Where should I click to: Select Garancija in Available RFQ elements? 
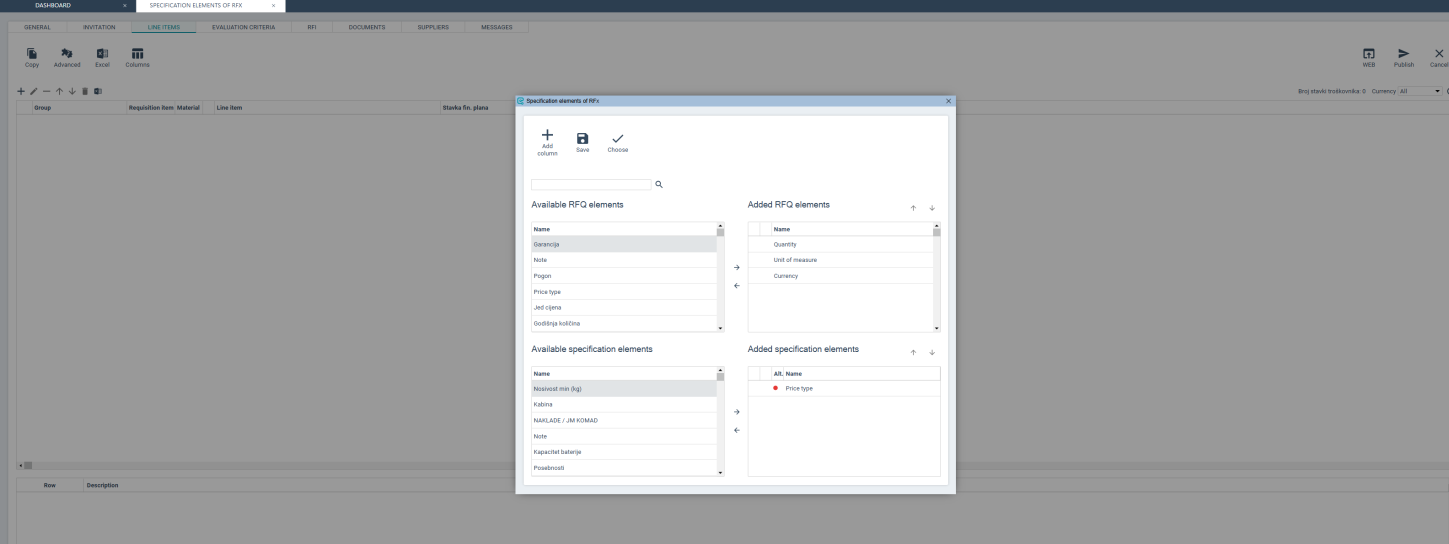(x=546, y=244)
